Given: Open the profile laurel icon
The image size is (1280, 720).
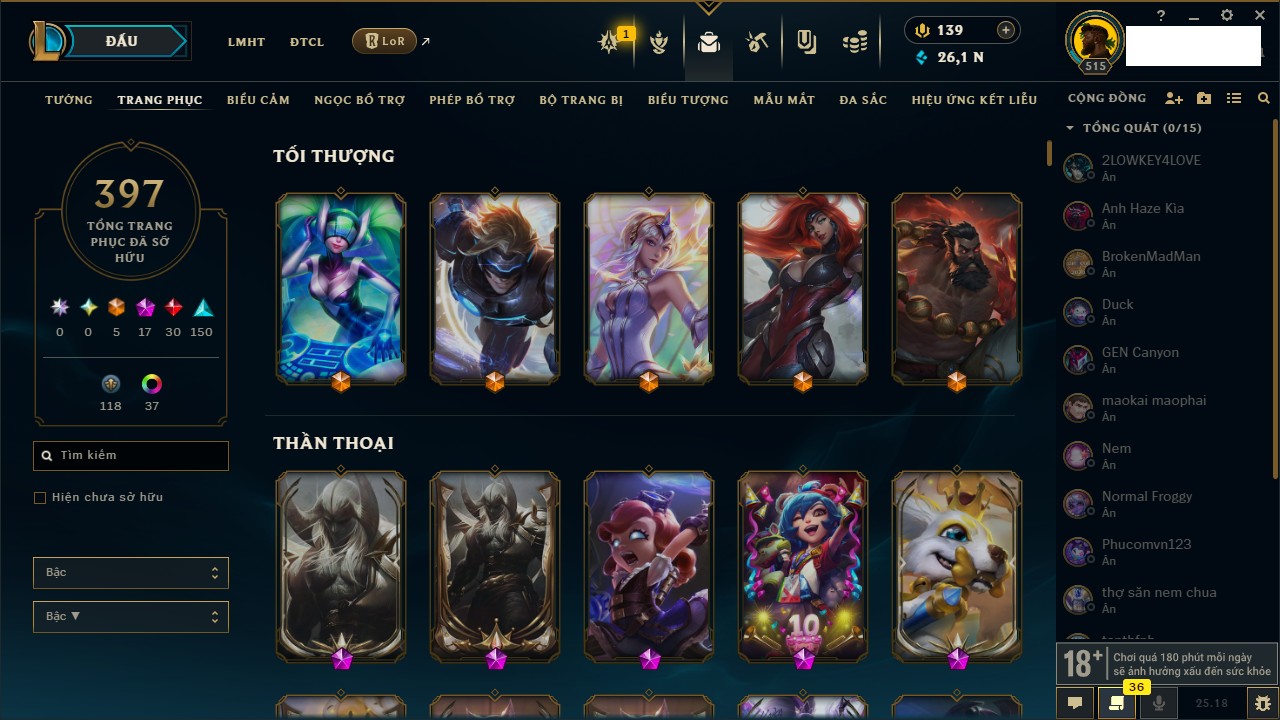Looking at the screenshot, I should point(659,42).
